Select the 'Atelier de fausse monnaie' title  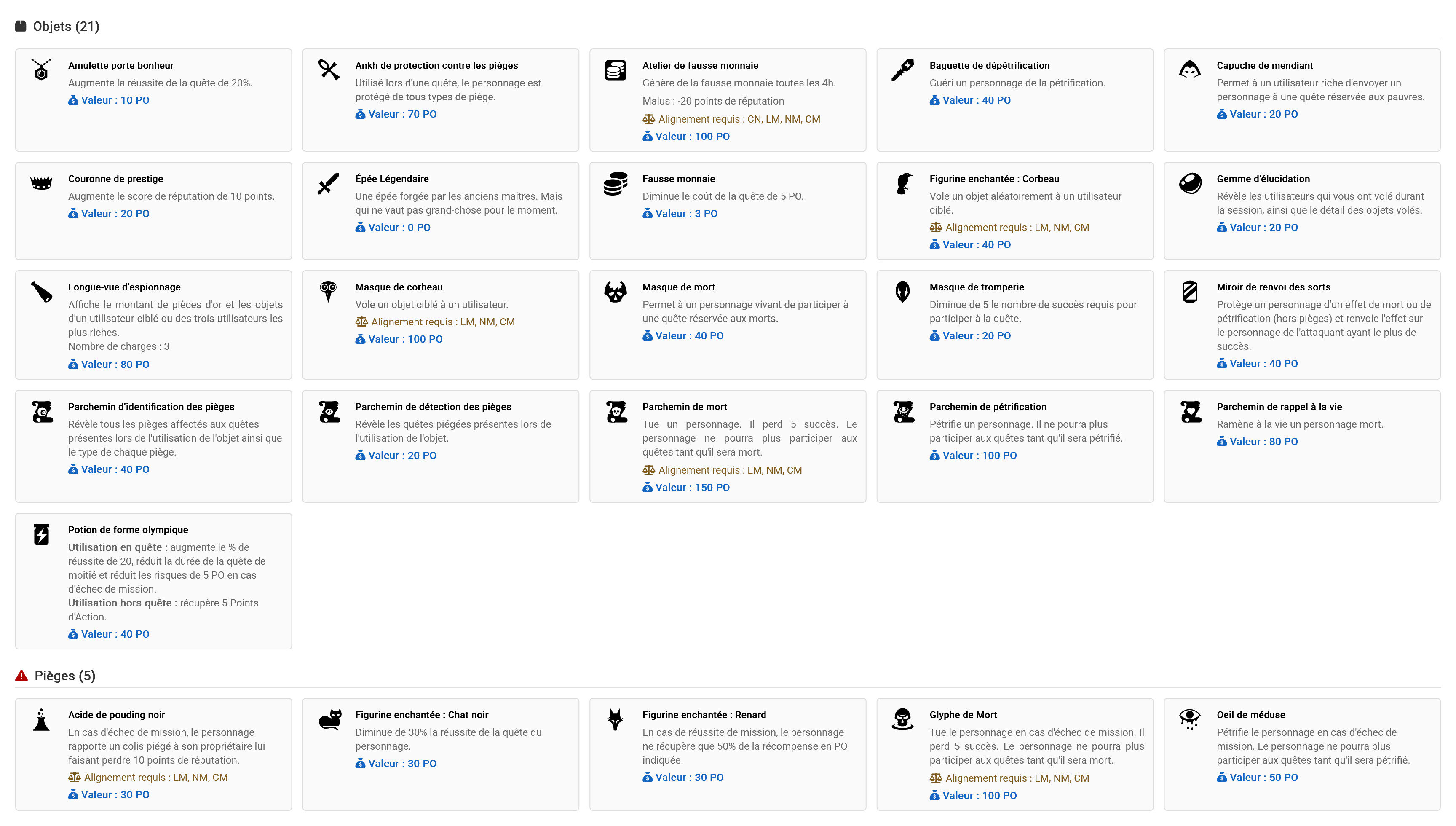click(700, 65)
